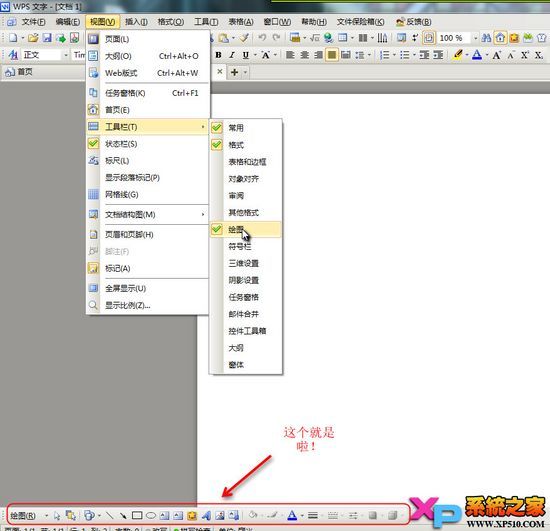Open the 正文 style dropdown
Screen dimensions: 550x531
click(66, 55)
